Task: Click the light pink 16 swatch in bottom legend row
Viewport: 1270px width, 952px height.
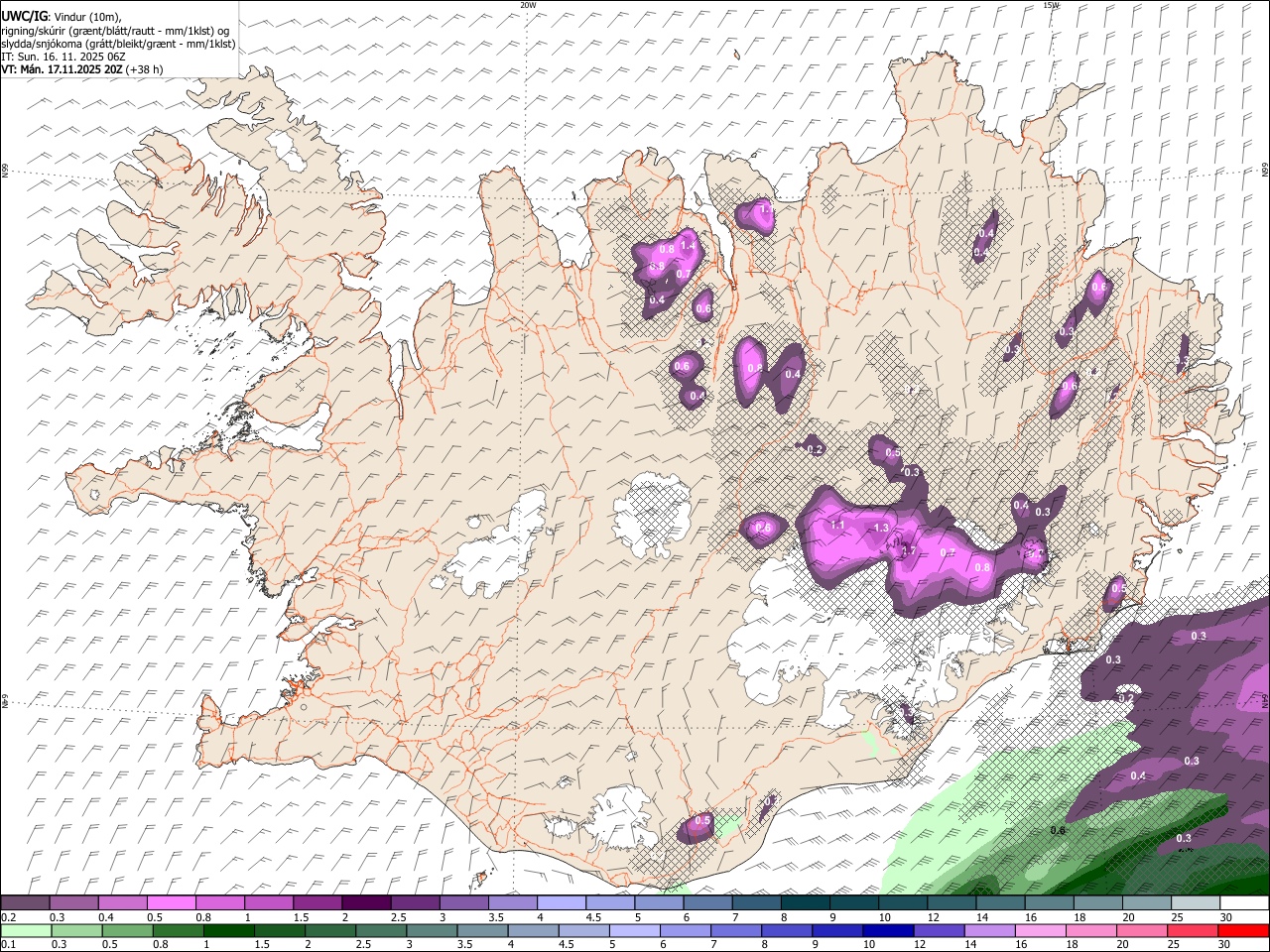Action: 1041,930
